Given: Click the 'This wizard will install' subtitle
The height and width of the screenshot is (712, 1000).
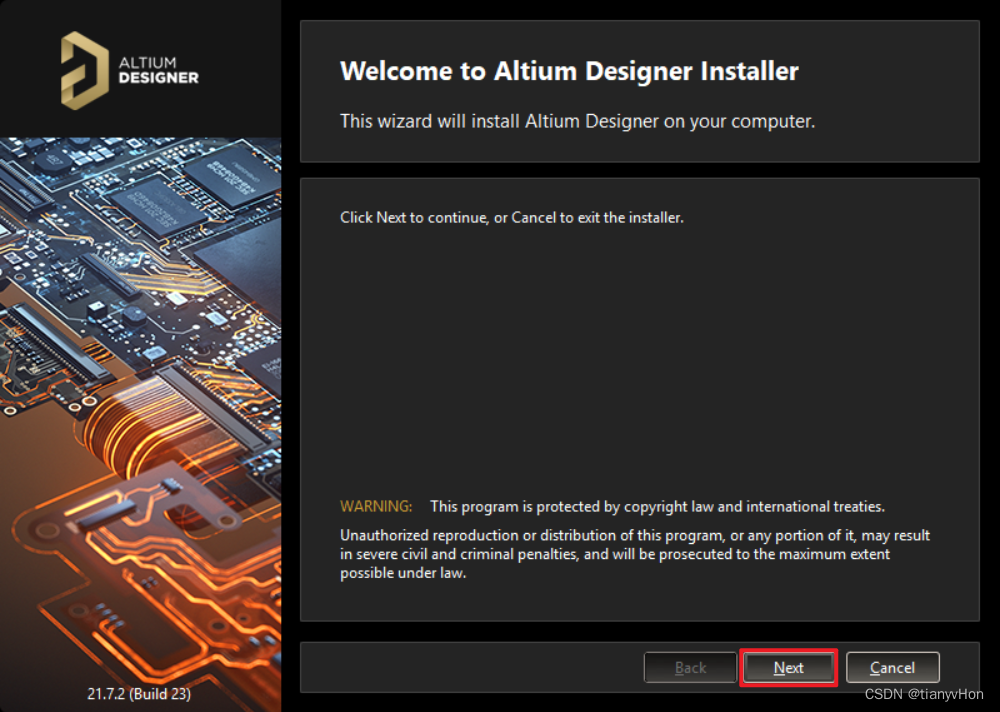Looking at the screenshot, I should (x=577, y=121).
